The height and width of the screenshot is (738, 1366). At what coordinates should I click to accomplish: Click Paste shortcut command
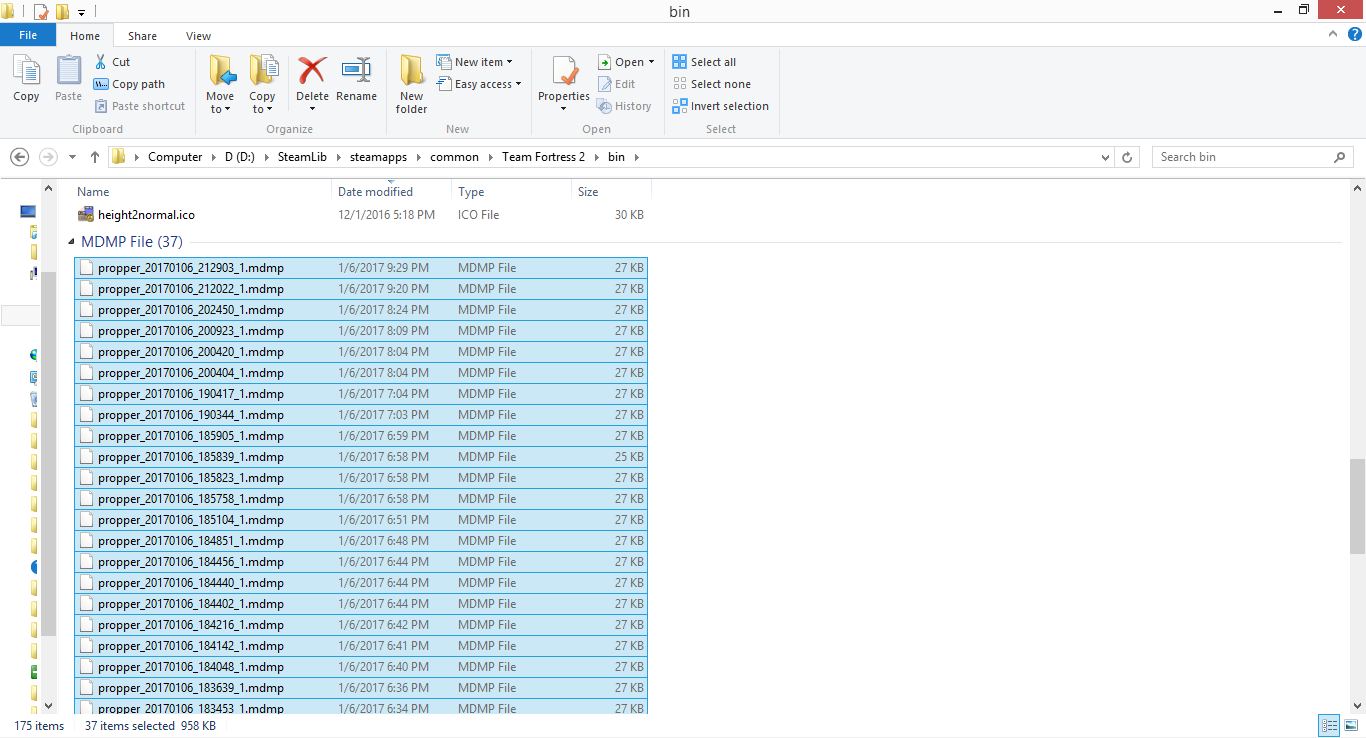[140, 106]
